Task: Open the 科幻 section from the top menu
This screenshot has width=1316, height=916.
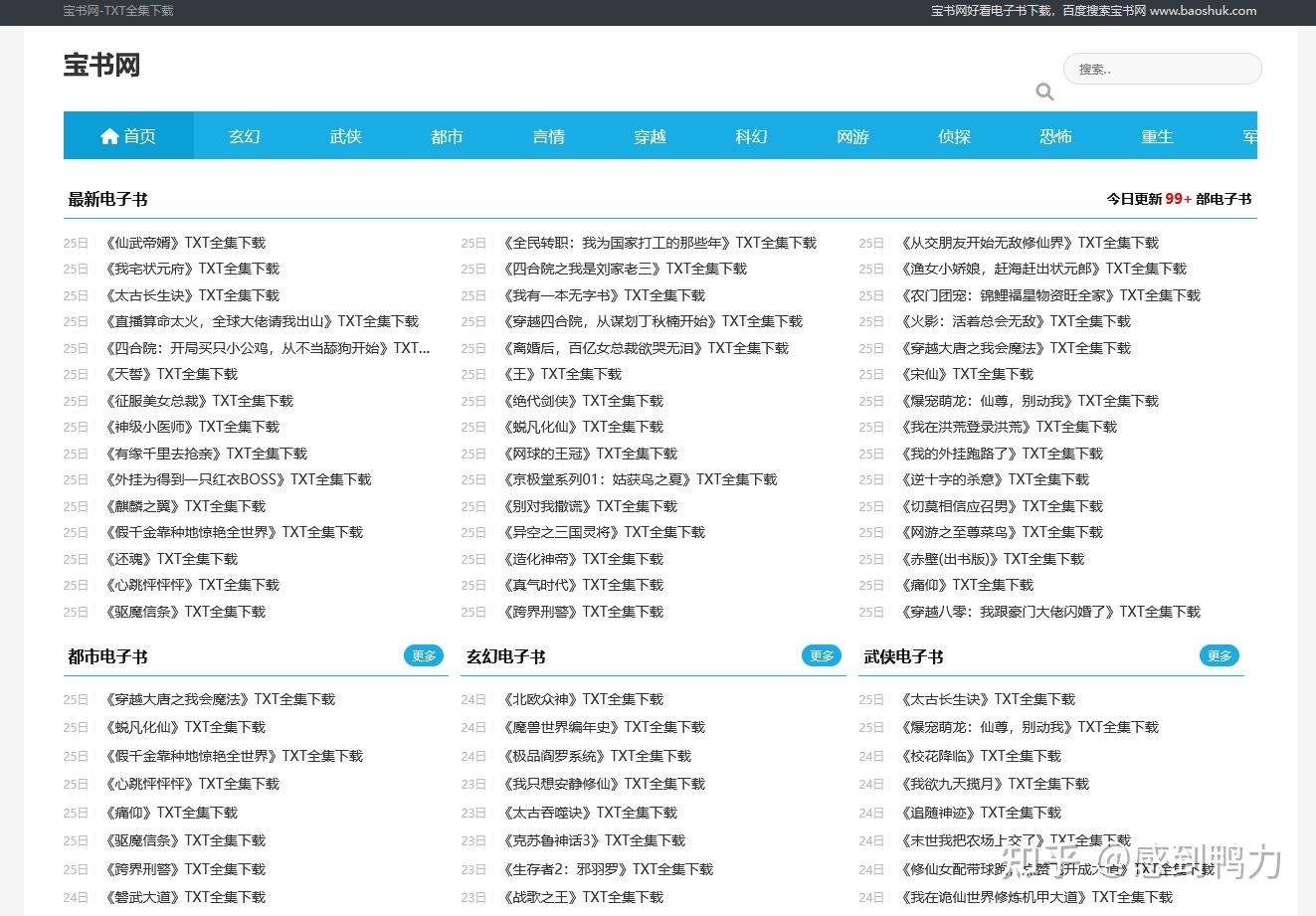Action: 751,136
